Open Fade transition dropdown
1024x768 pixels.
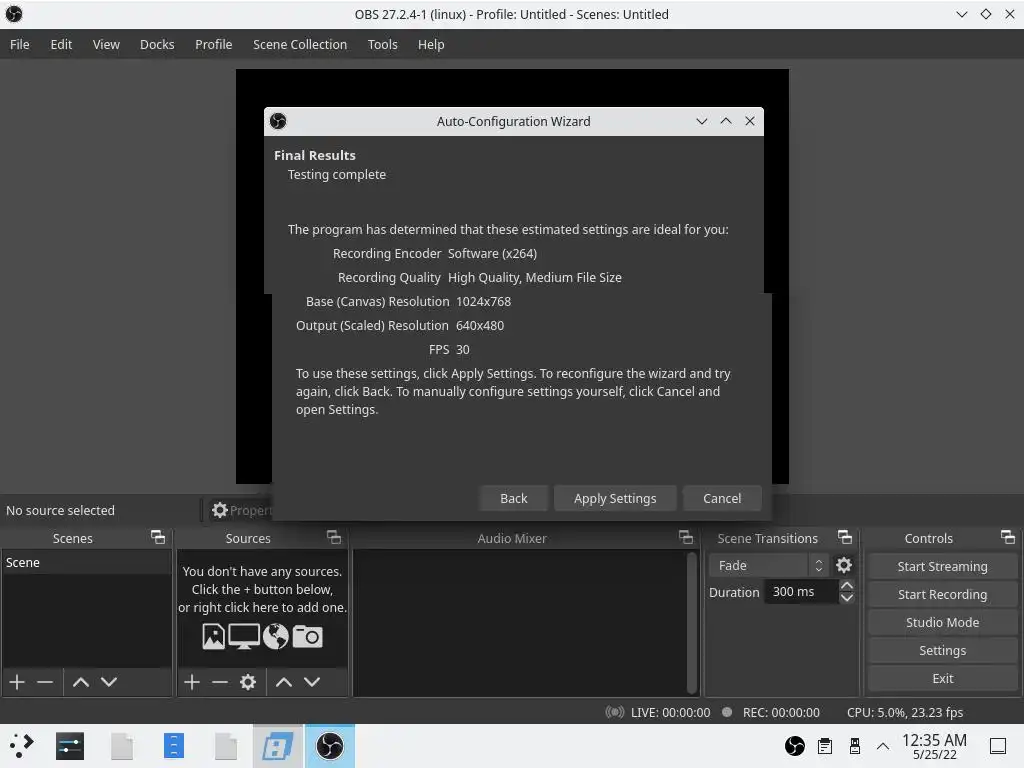tap(768, 566)
